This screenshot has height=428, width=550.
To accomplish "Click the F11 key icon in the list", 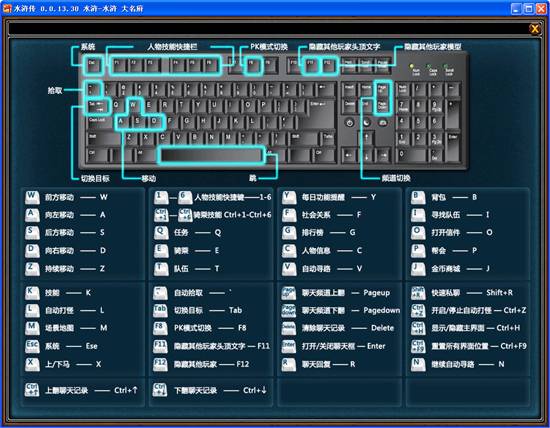I will 160,346.
